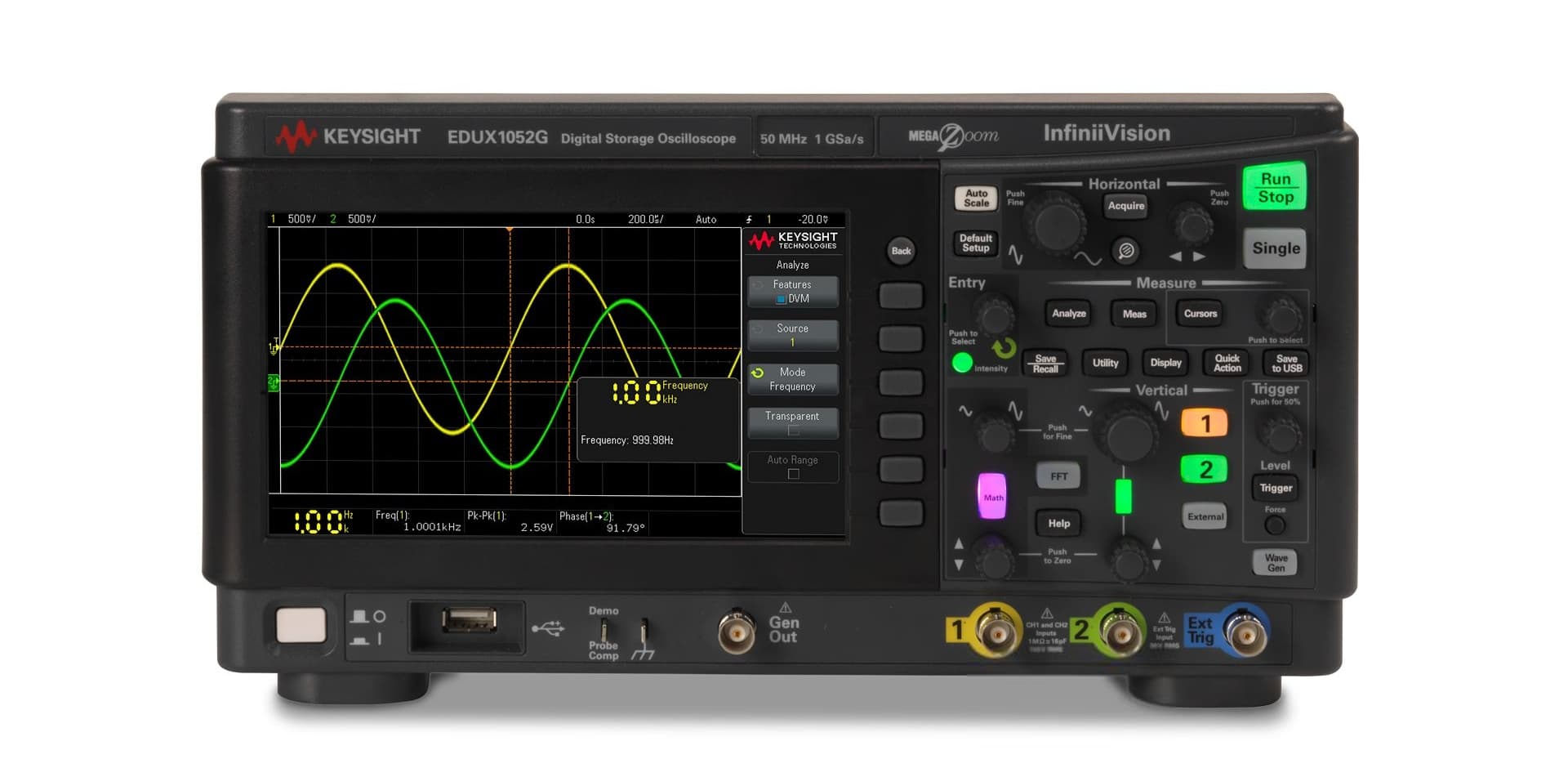
Task: Enable the FFT function
Action: [1058, 476]
